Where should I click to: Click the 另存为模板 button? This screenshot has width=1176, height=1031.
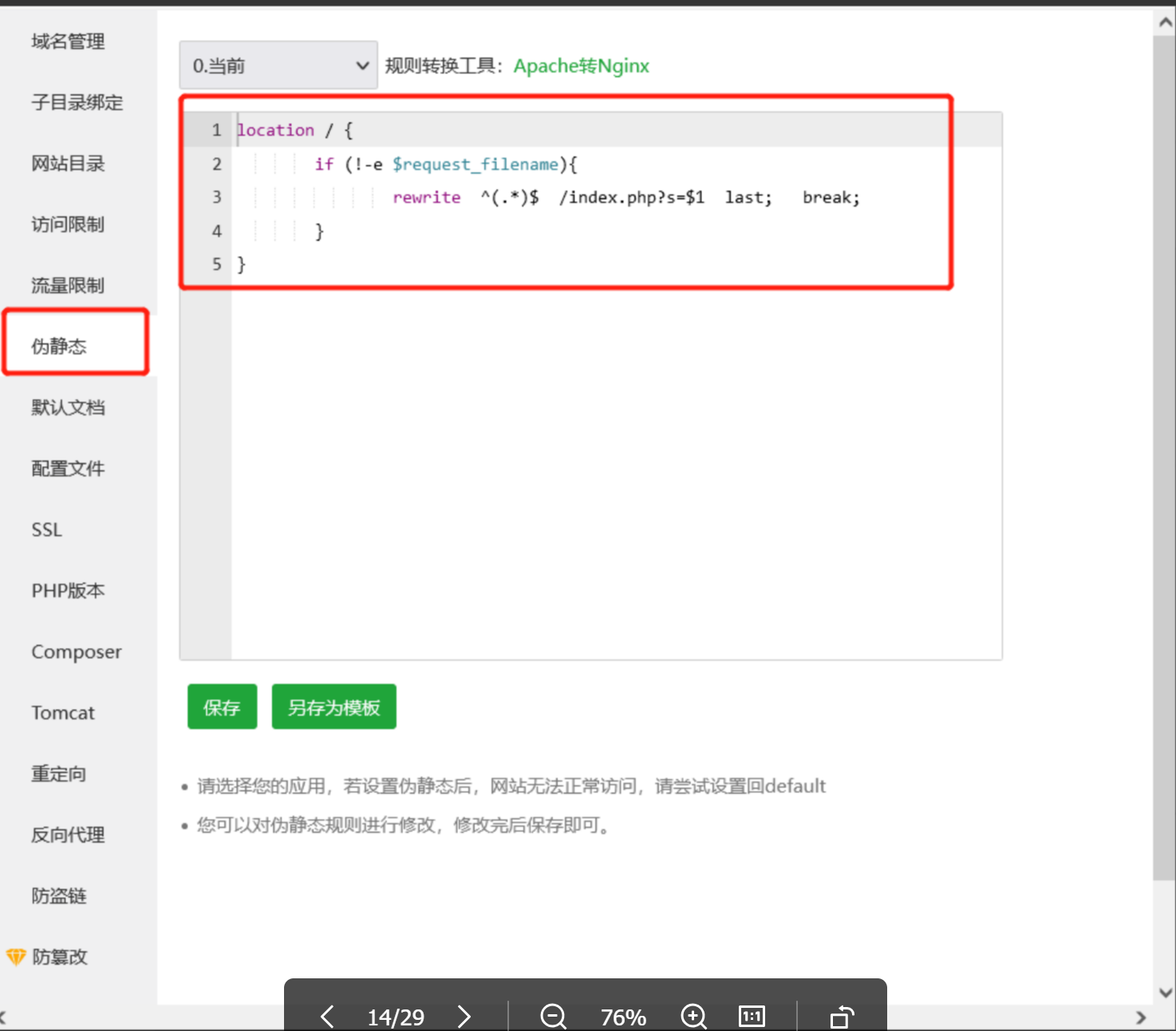[334, 707]
